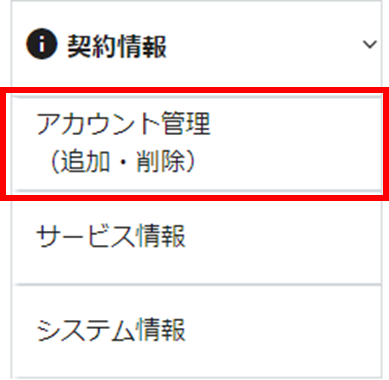Select the サービス情報 menu entry
Image resolution: width=389 pixels, height=380 pixels.
pyautogui.click(x=197, y=237)
